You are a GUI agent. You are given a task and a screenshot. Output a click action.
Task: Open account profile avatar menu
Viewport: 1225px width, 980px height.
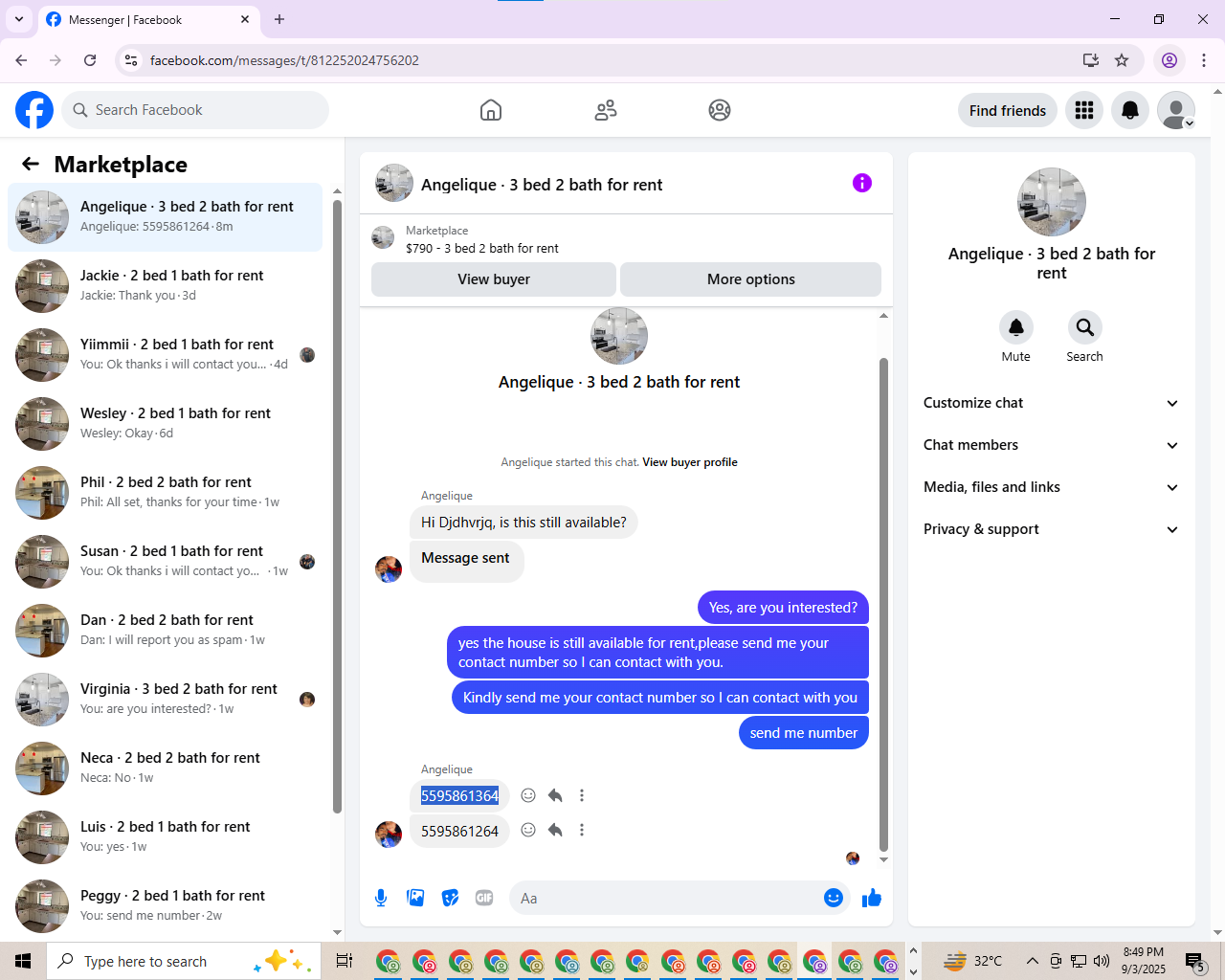point(1176,110)
